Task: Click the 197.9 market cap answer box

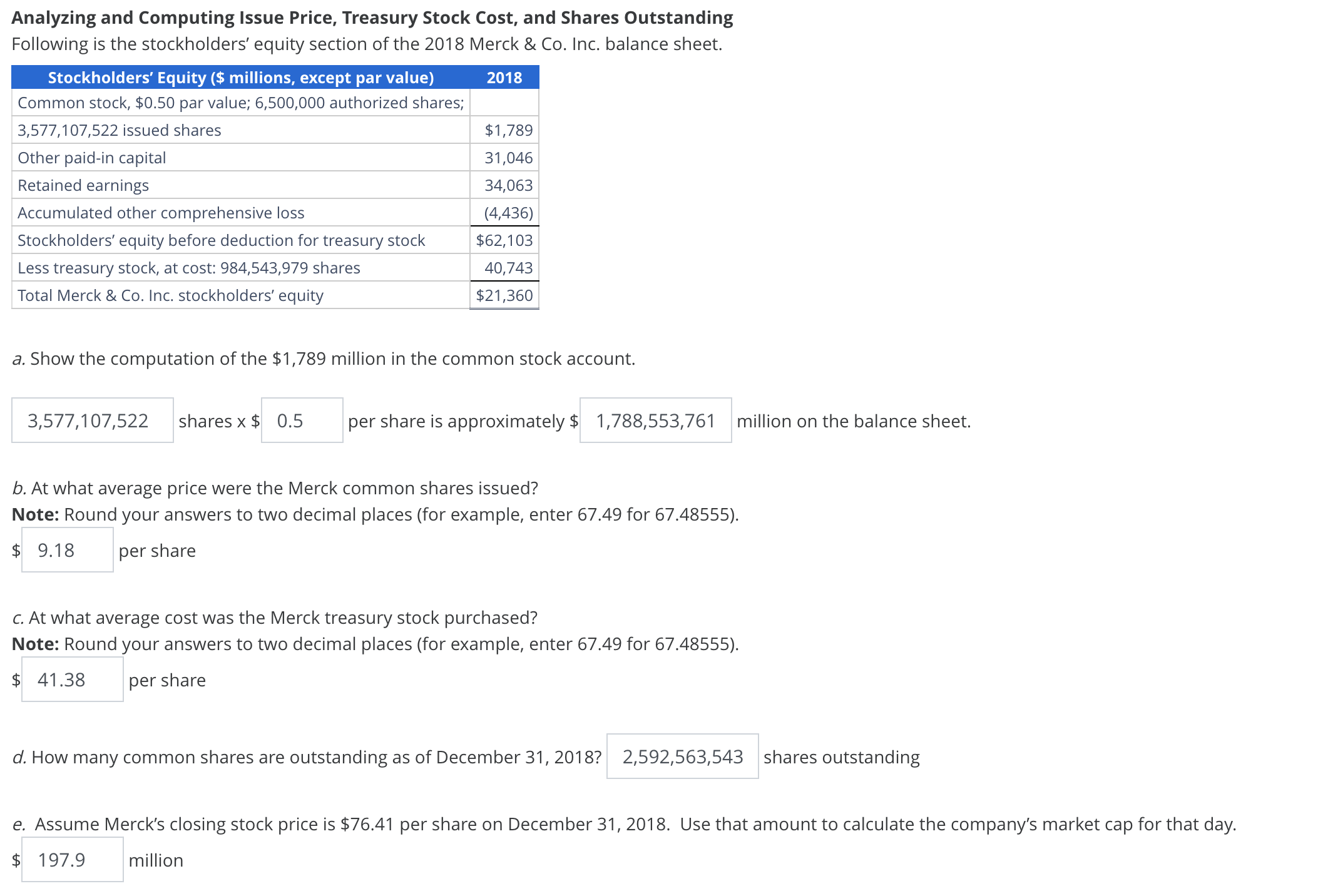Action: tap(71, 860)
